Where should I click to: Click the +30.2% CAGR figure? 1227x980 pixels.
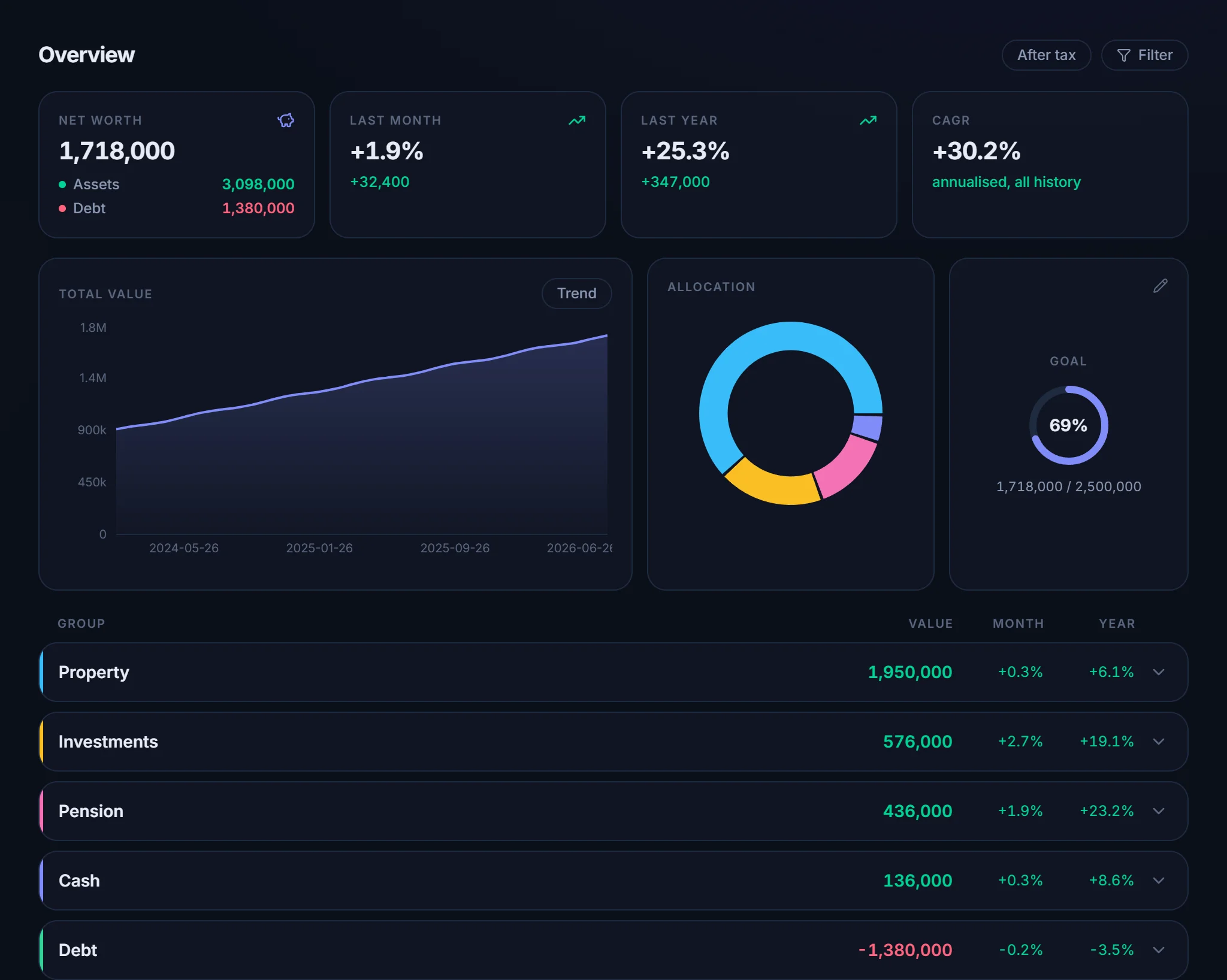tap(977, 151)
